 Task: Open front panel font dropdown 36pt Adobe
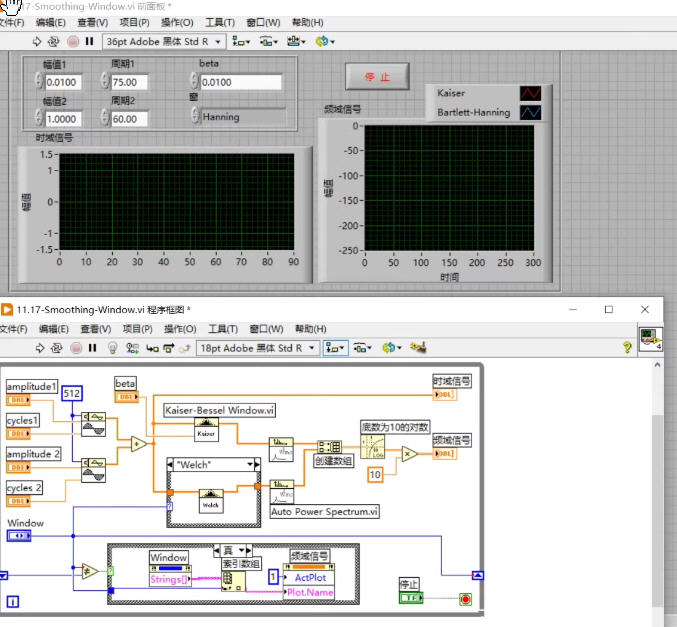tap(164, 41)
